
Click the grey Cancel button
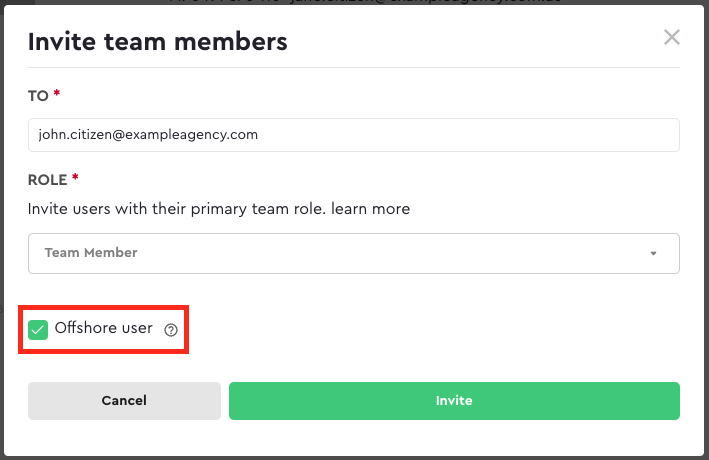click(x=124, y=401)
